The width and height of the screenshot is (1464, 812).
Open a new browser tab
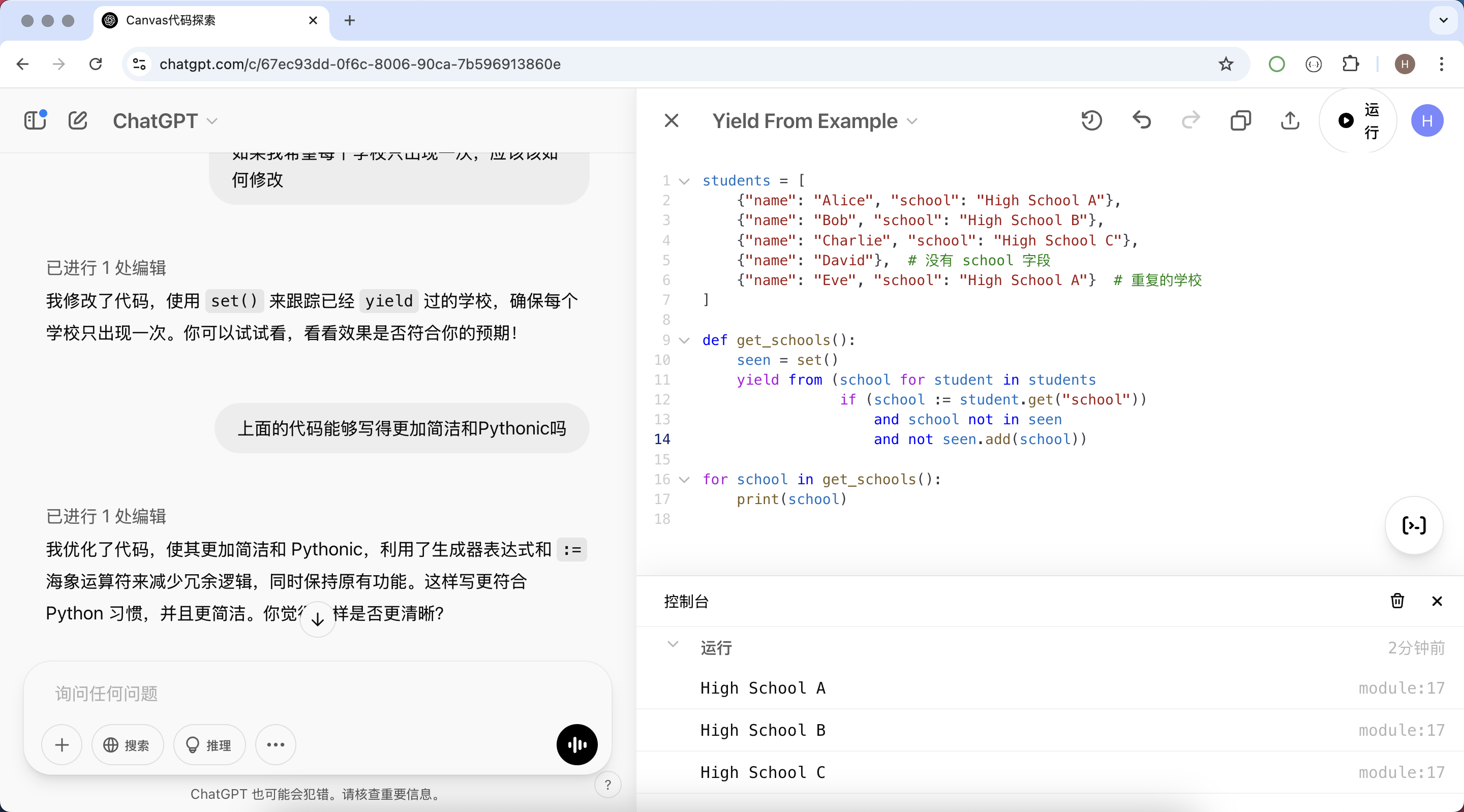pos(350,20)
